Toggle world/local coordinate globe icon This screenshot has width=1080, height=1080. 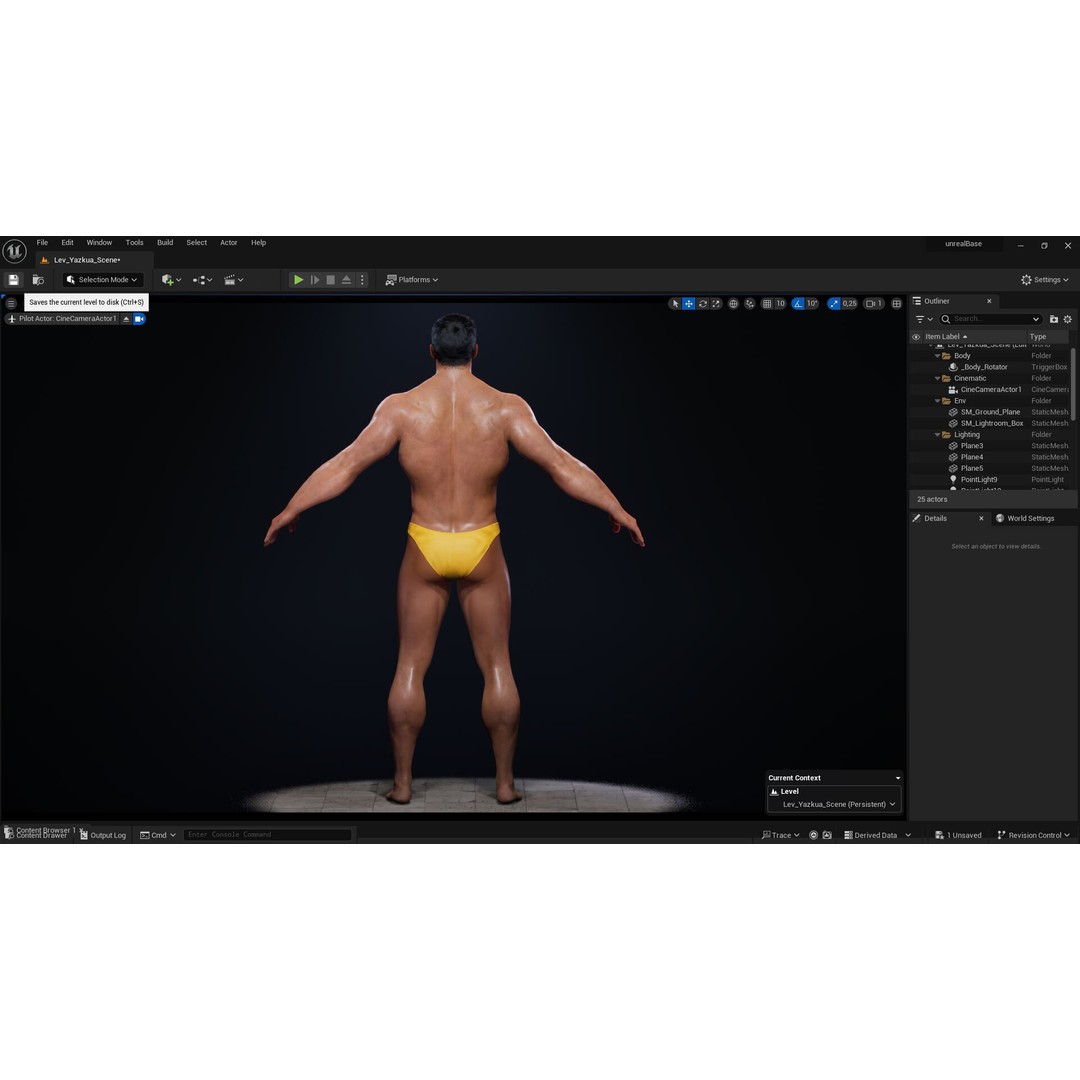[734, 304]
